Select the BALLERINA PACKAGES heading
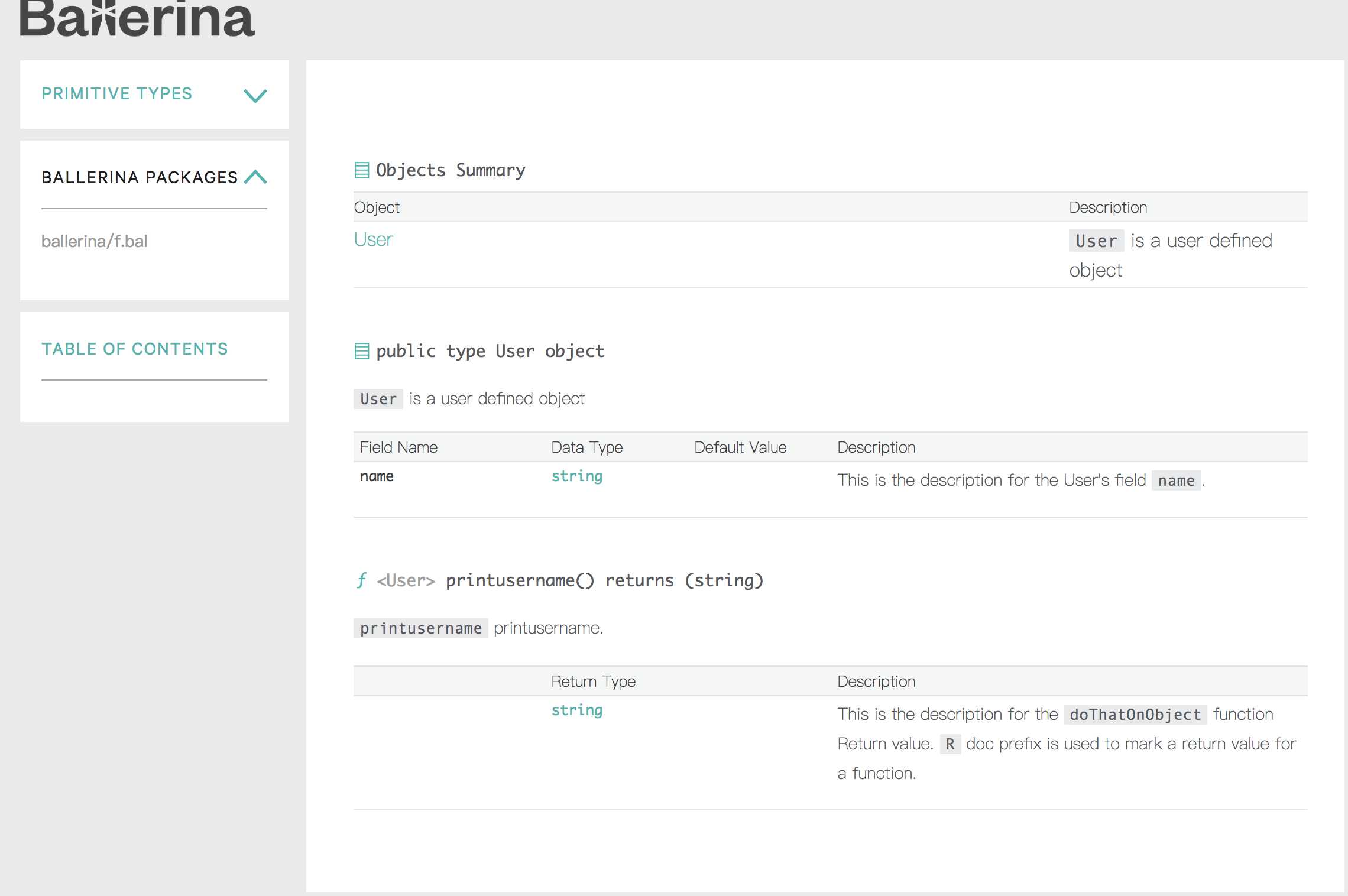Screen dimensions: 1348x896 pos(140,177)
